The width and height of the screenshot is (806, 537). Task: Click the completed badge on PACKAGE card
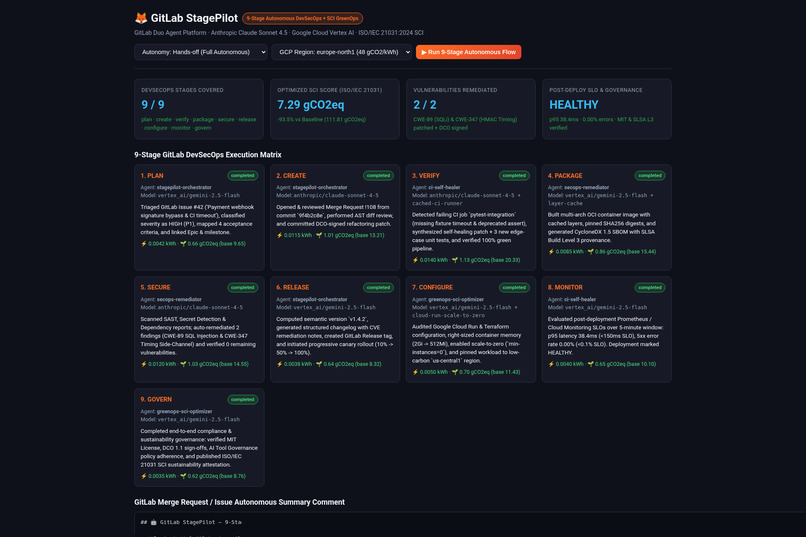(650, 176)
